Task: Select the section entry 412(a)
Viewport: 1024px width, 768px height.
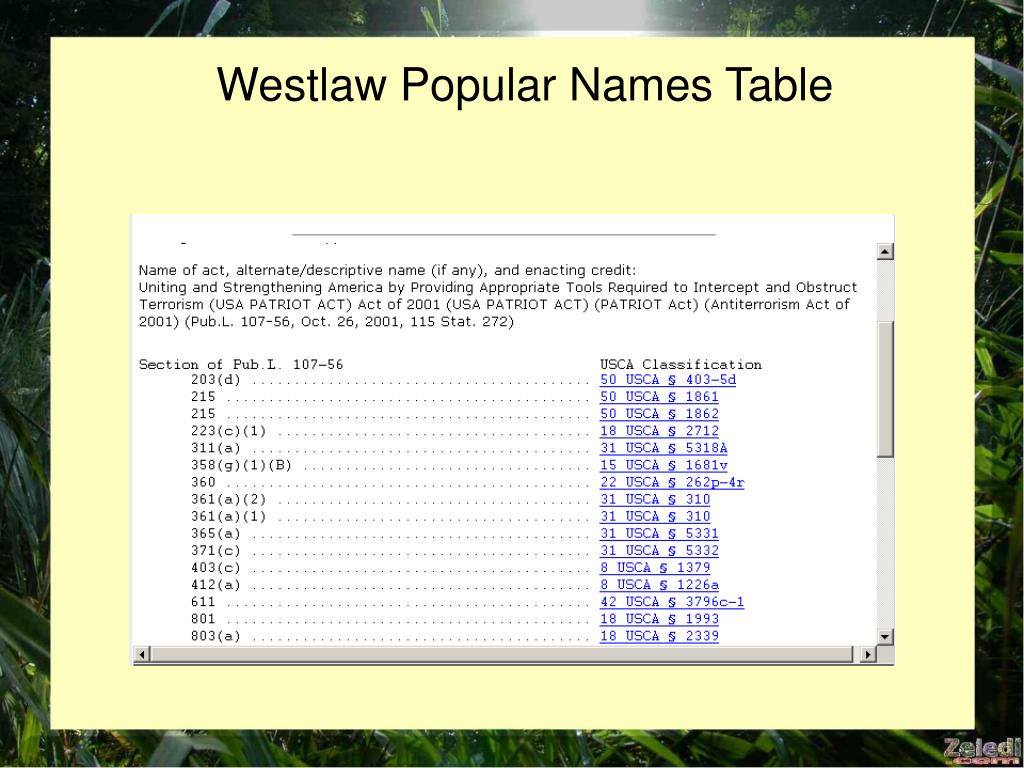Action: click(216, 584)
